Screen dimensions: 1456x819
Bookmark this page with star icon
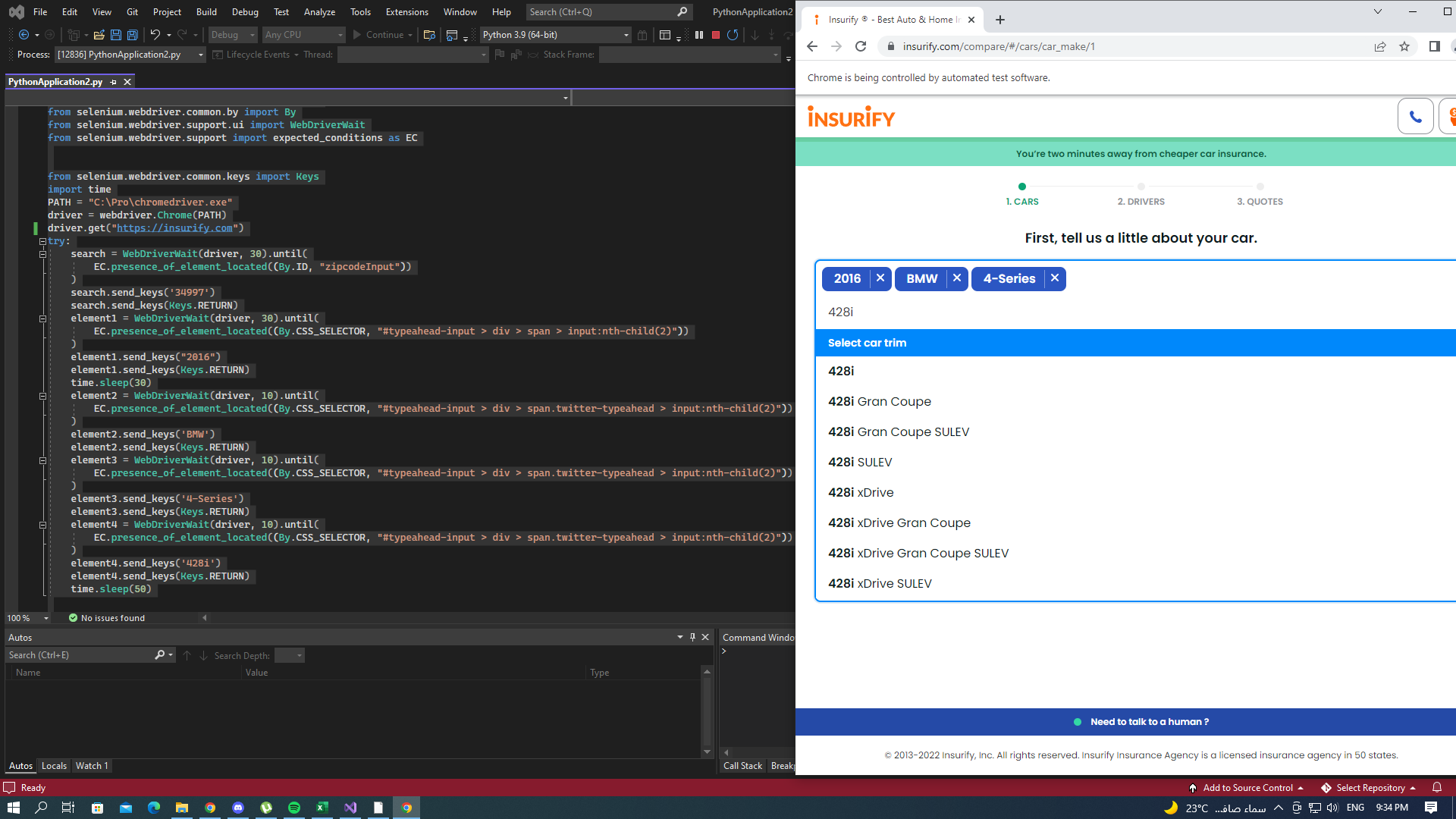click(1404, 46)
